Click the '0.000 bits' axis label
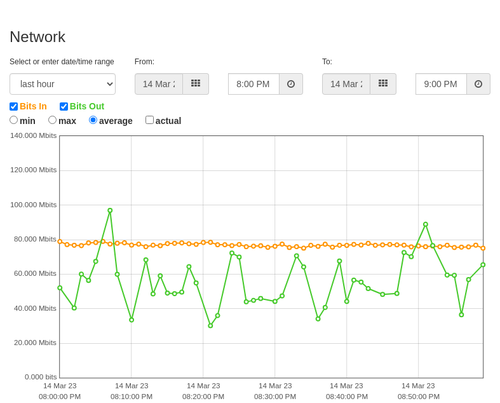This screenshot has width=500, height=403. pos(41,377)
